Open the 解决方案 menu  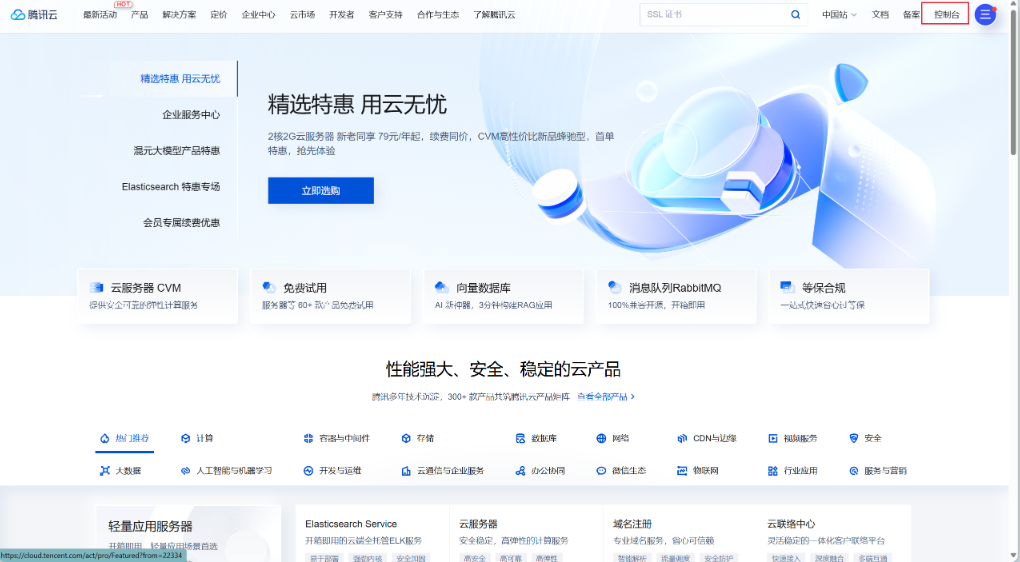[179, 14]
